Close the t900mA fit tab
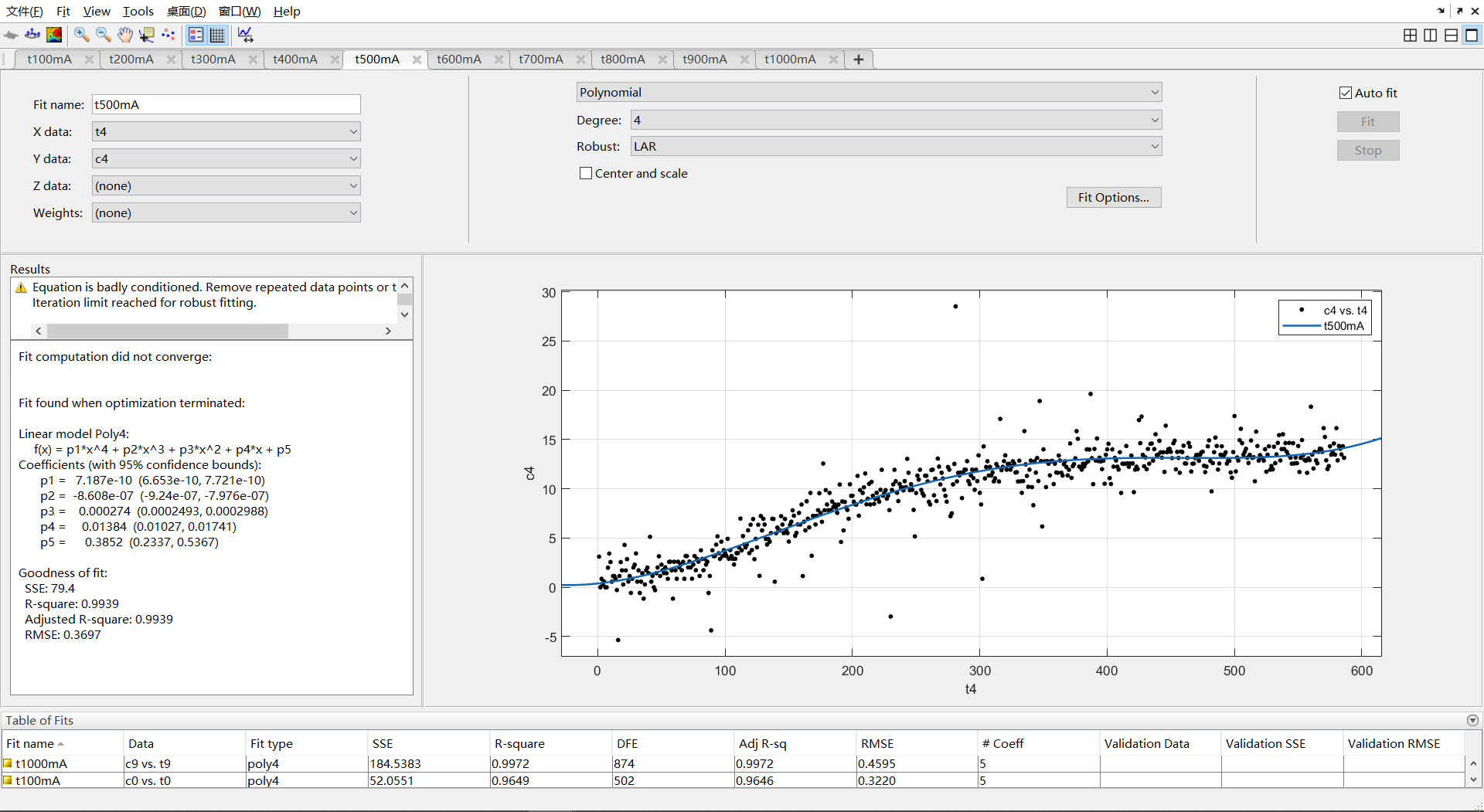Image resolution: width=1484 pixels, height=812 pixels. click(x=744, y=59)
